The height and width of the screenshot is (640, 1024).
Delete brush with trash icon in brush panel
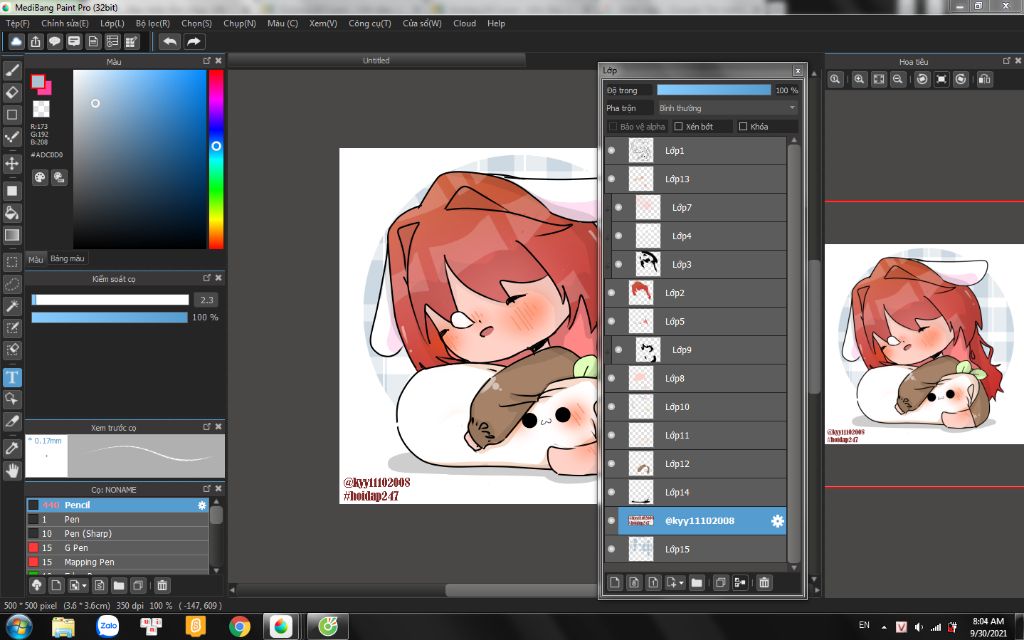(162, 586)
